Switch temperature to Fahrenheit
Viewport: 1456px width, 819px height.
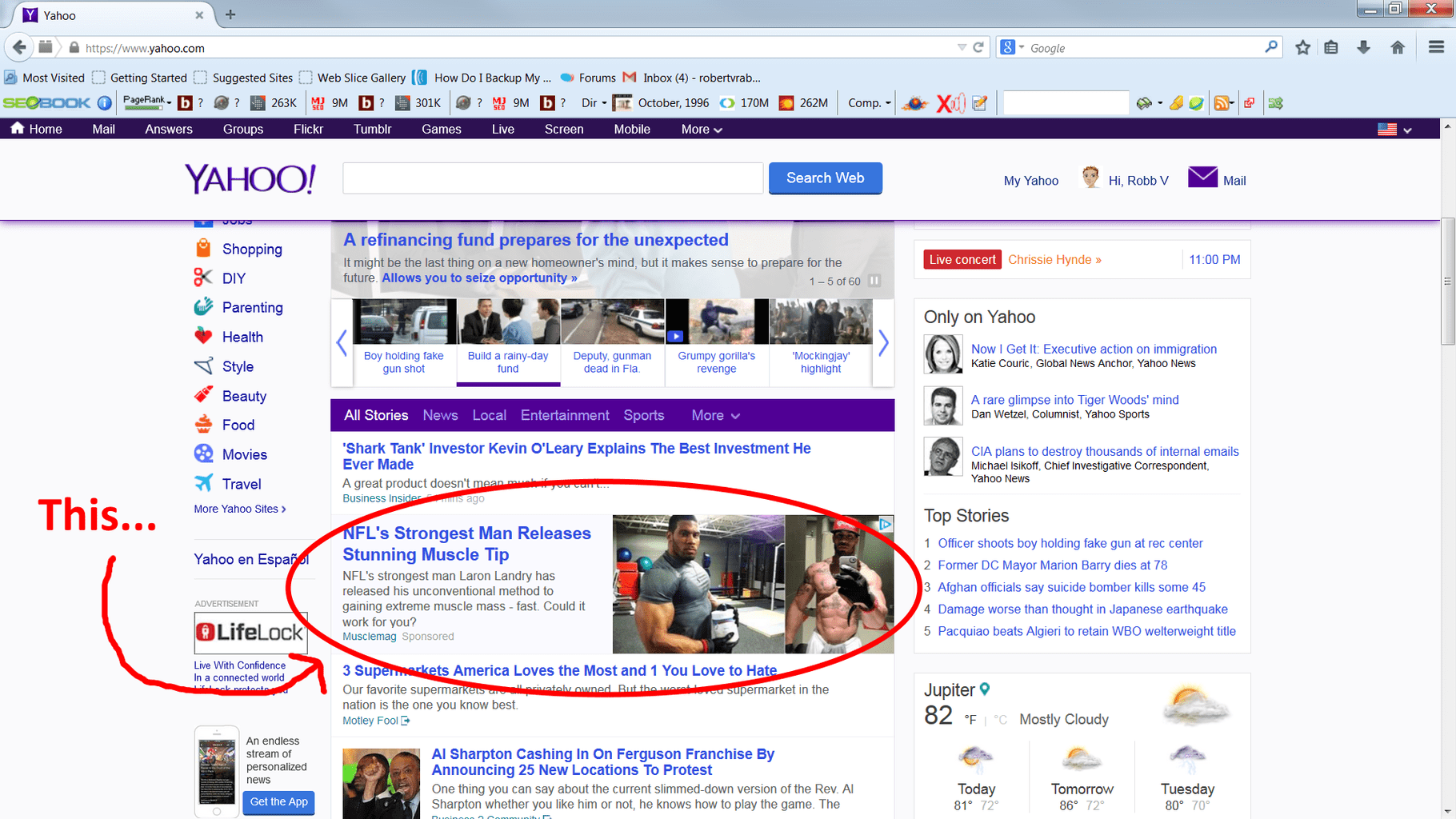point(970,720)
